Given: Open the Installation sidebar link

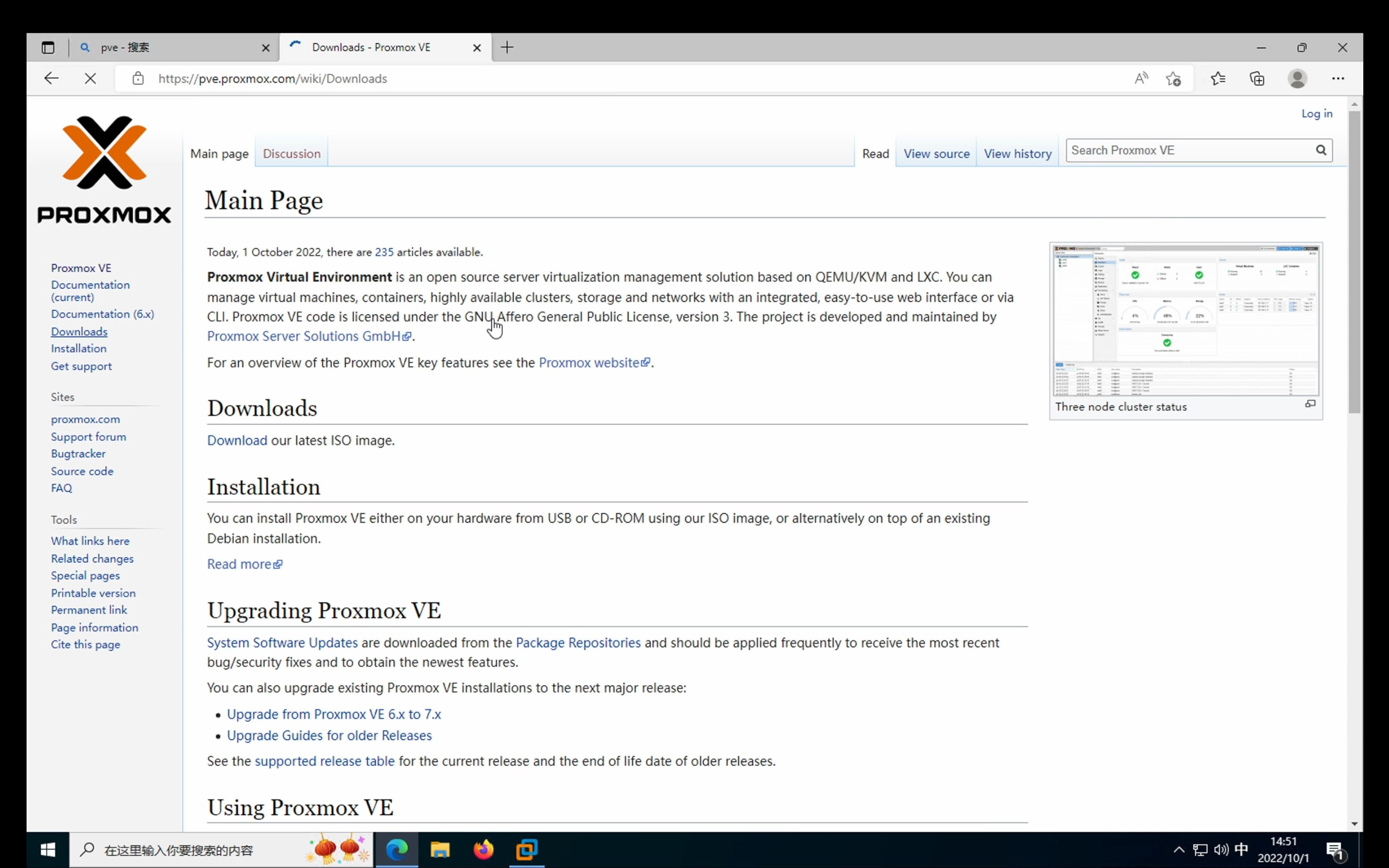Looking at the screenshot, I should (x=79, y=348).
